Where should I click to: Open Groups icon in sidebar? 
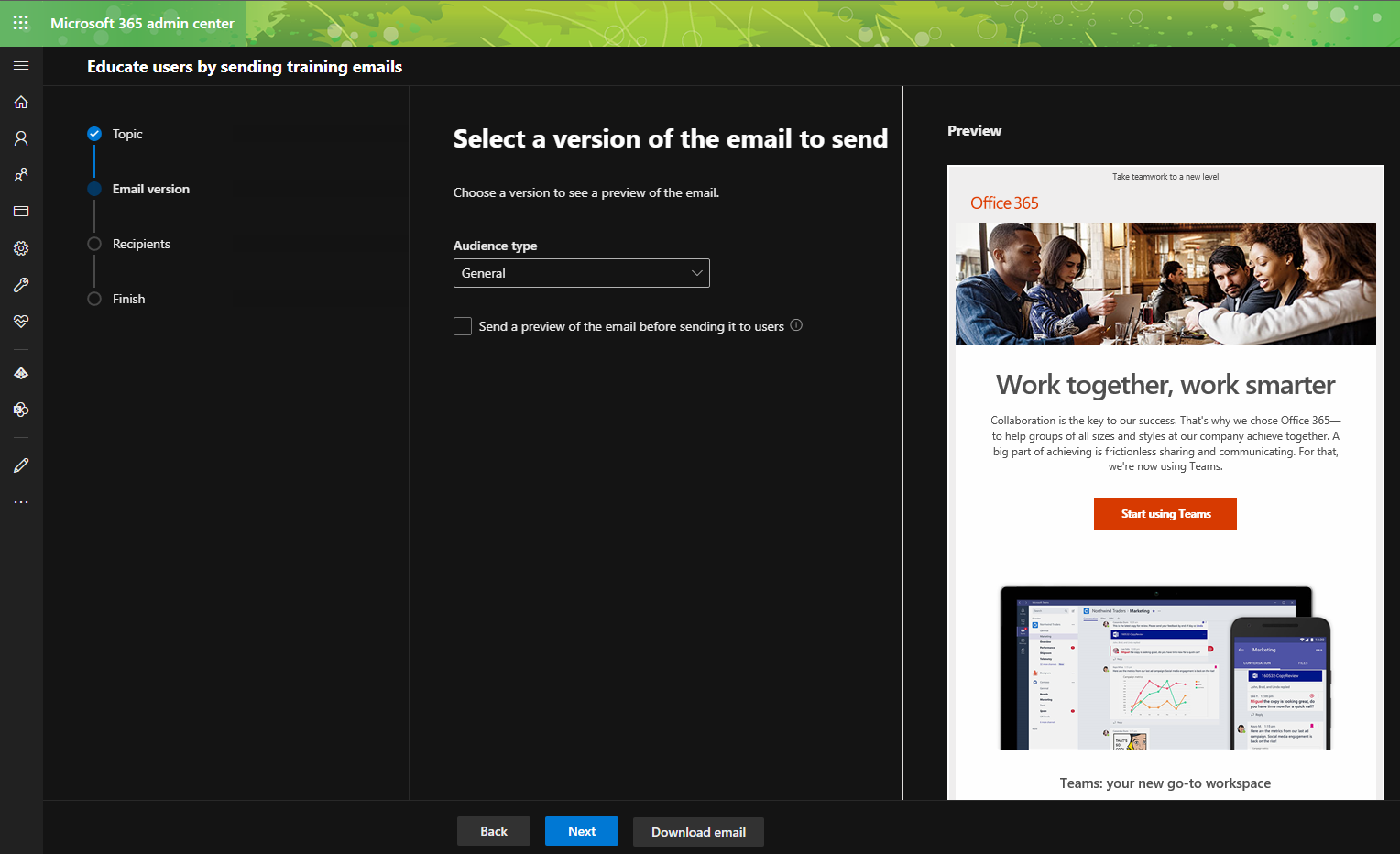[21, 175]
